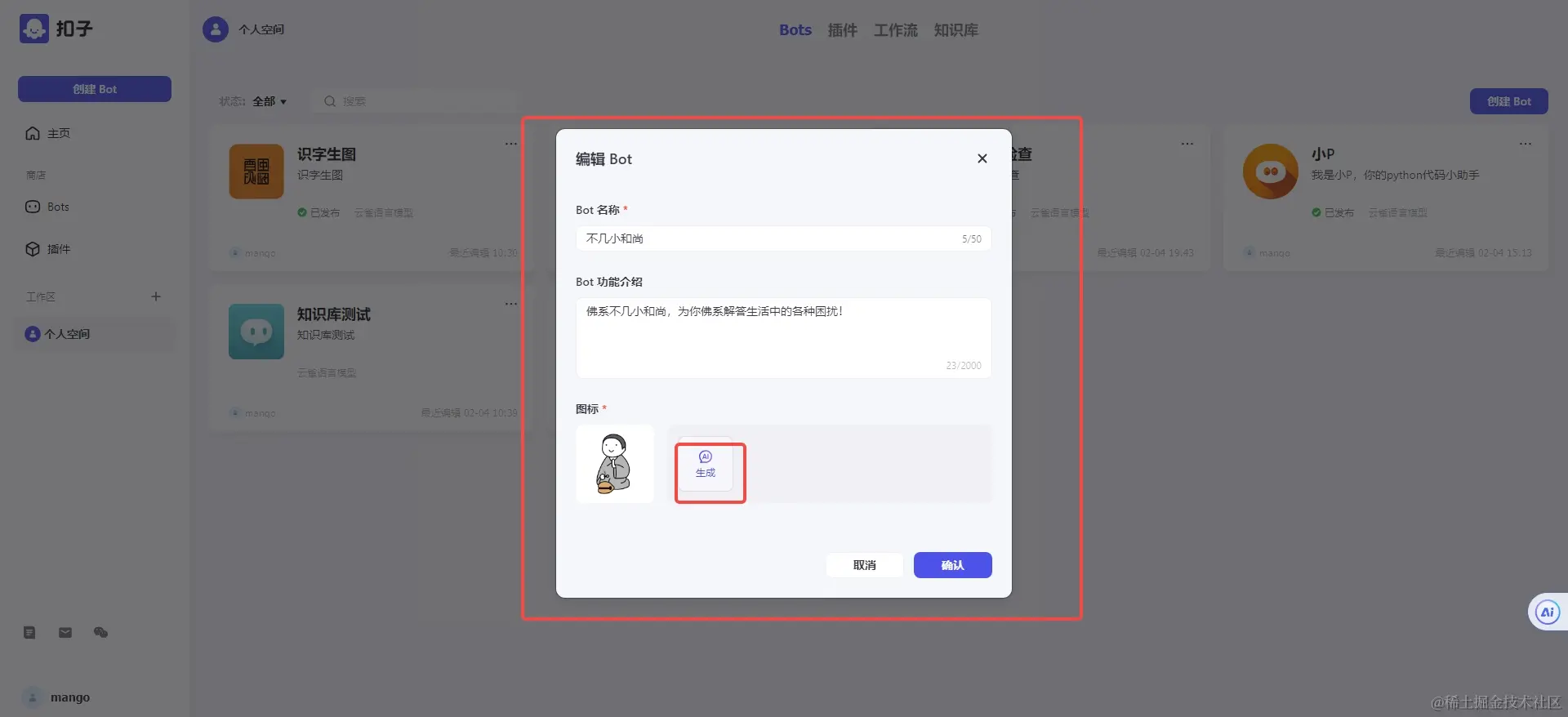Click the Bot description text area
Viewport: 1568px width, 717px height.
(x=783, y=337)
